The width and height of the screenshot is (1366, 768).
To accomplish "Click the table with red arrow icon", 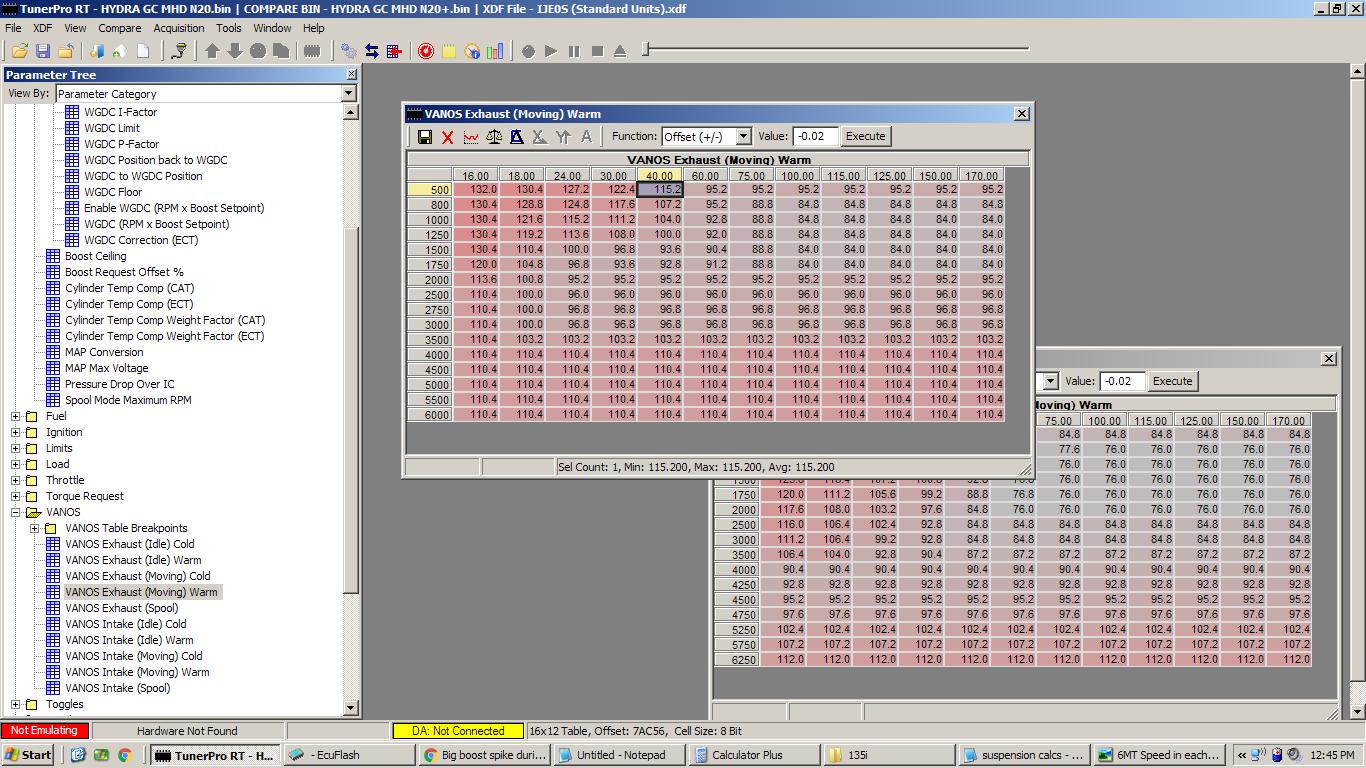I will click(395, 51).
